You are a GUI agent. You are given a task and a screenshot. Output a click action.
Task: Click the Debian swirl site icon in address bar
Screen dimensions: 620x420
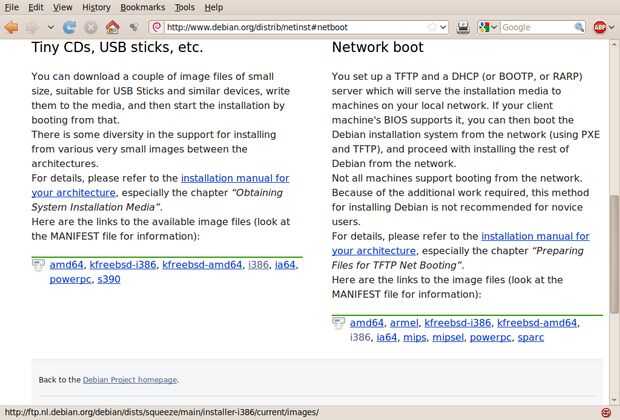(x=157, y=27)
